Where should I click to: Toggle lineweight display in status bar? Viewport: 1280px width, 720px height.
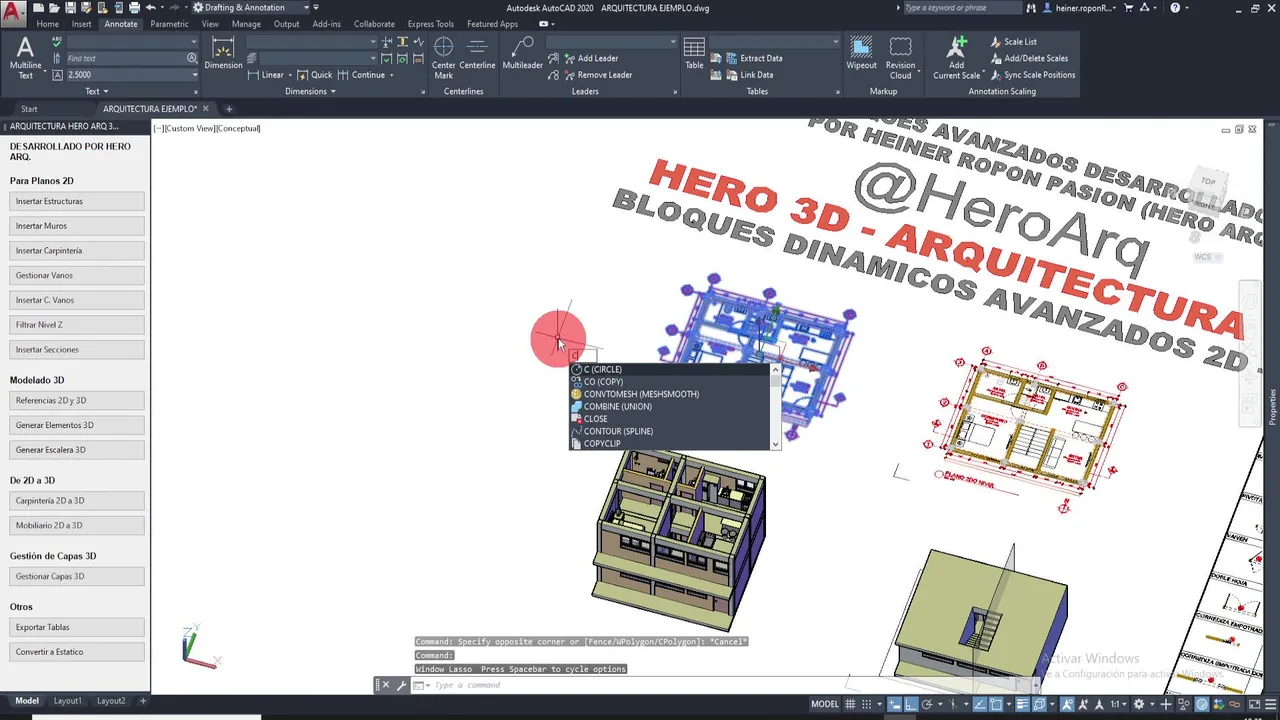[1022, 704]
